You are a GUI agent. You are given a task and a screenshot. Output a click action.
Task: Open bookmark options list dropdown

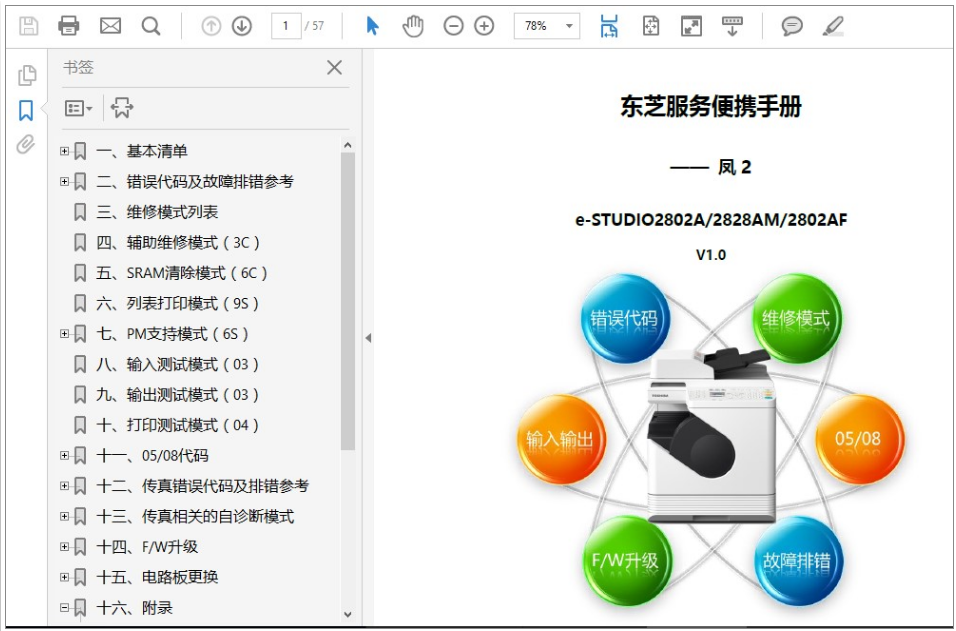pos(78,109)
